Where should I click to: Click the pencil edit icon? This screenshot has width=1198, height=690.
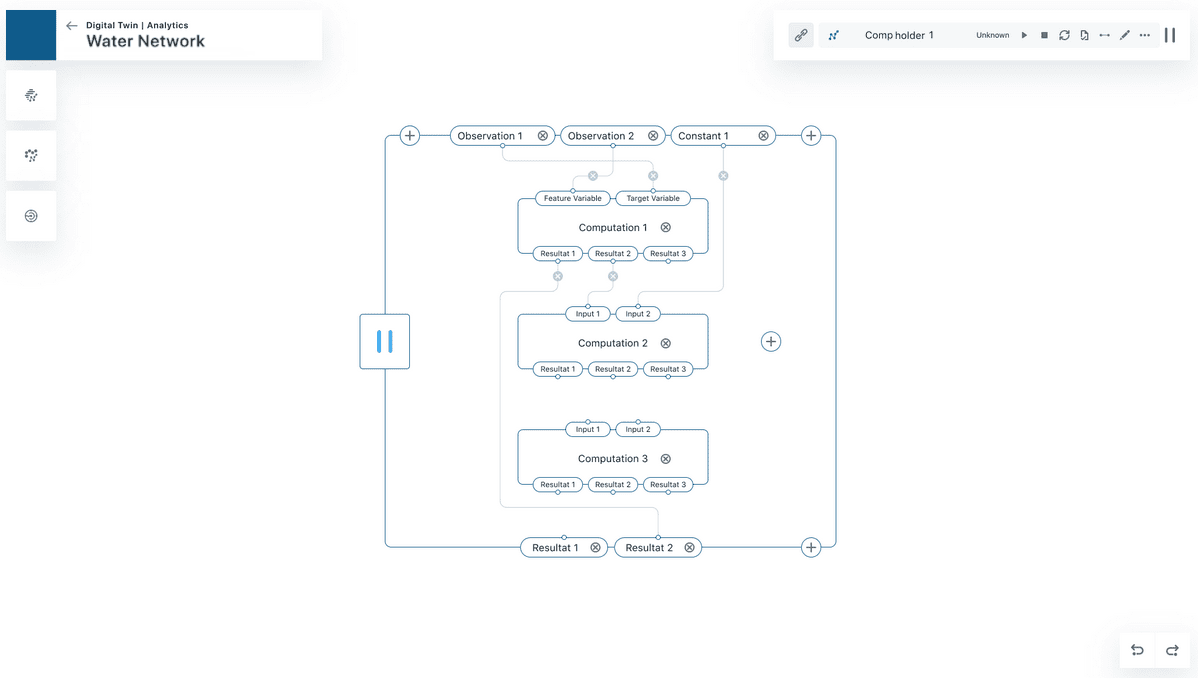click(x=1124, y=35)
